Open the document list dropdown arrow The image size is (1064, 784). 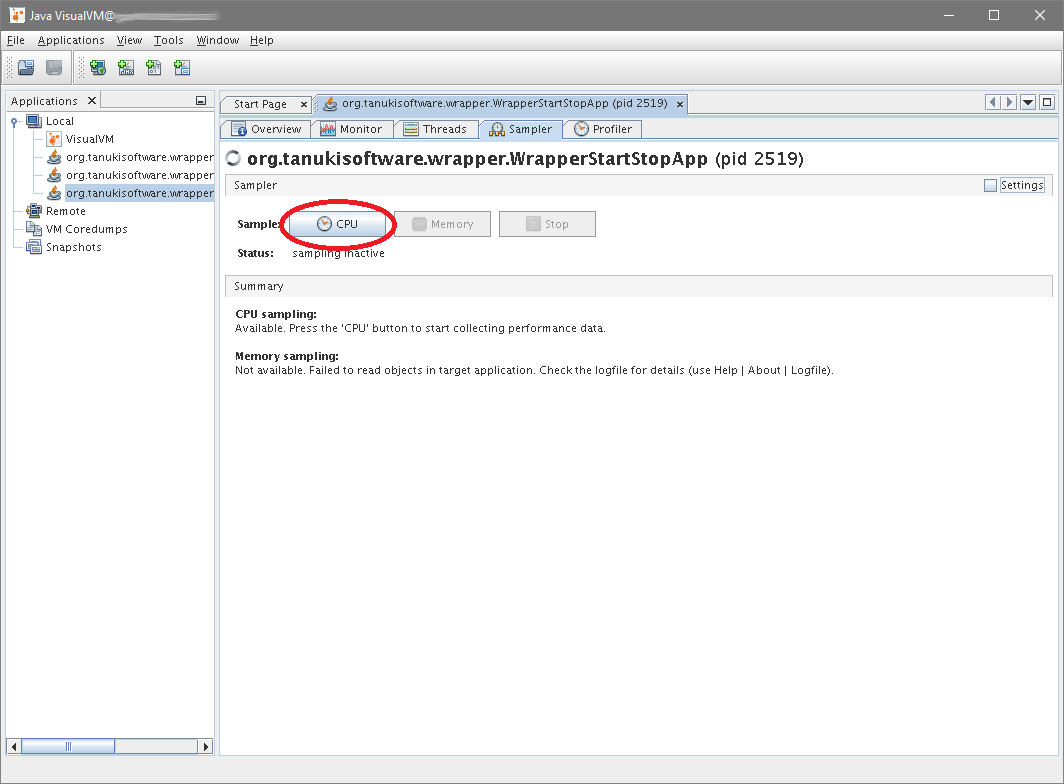[1027, 102]
